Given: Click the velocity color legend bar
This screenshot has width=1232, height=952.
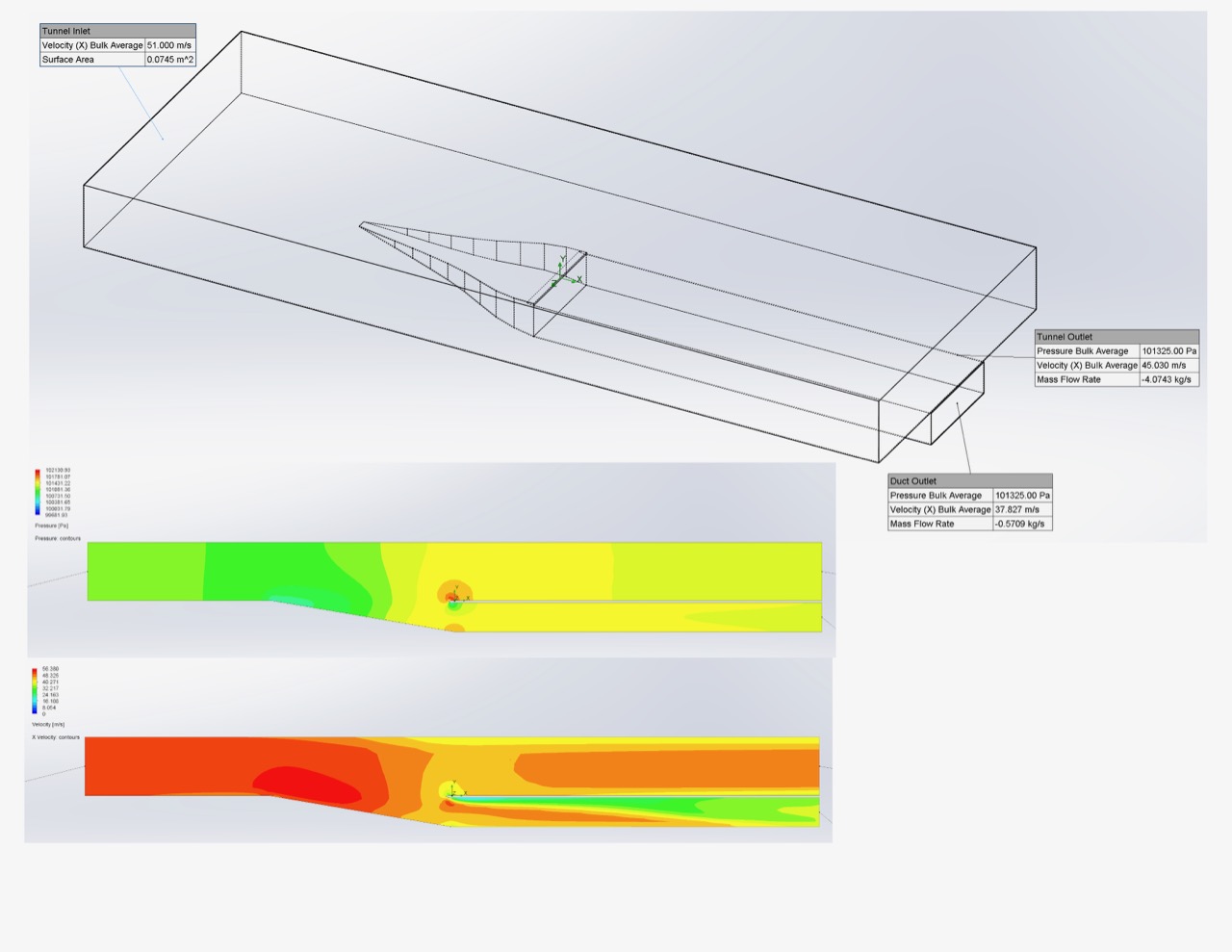Looking at the screenshot, I should click(35, 690).
